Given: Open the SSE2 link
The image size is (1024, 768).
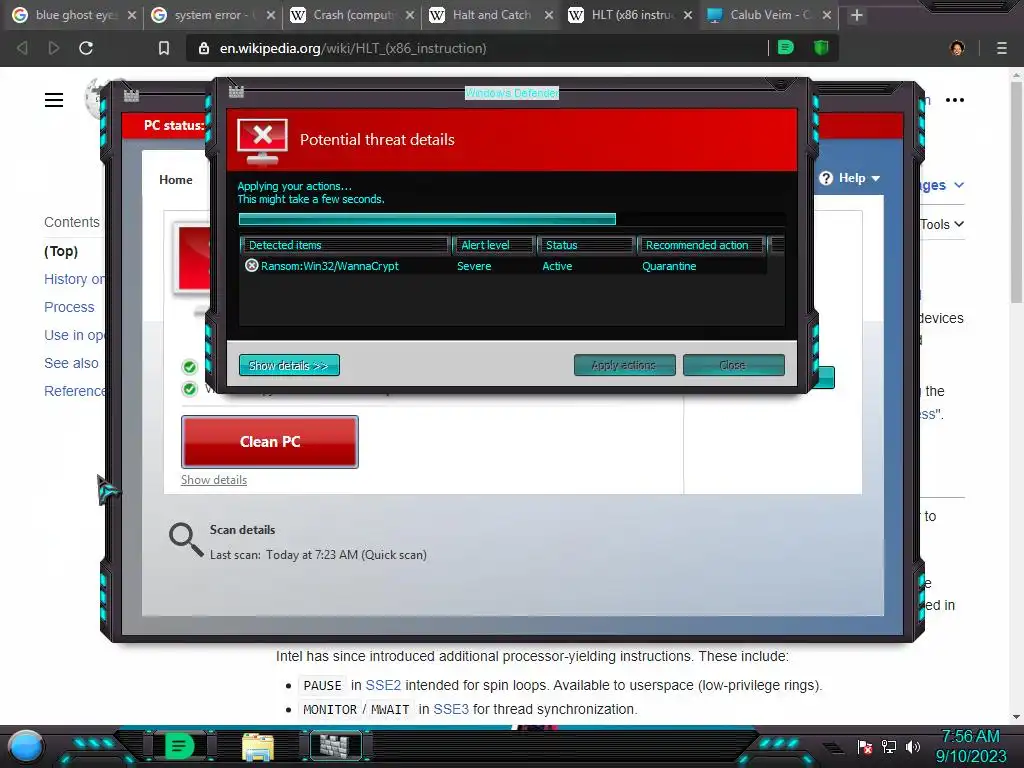Looking at the screenshot, I should 383,685.
